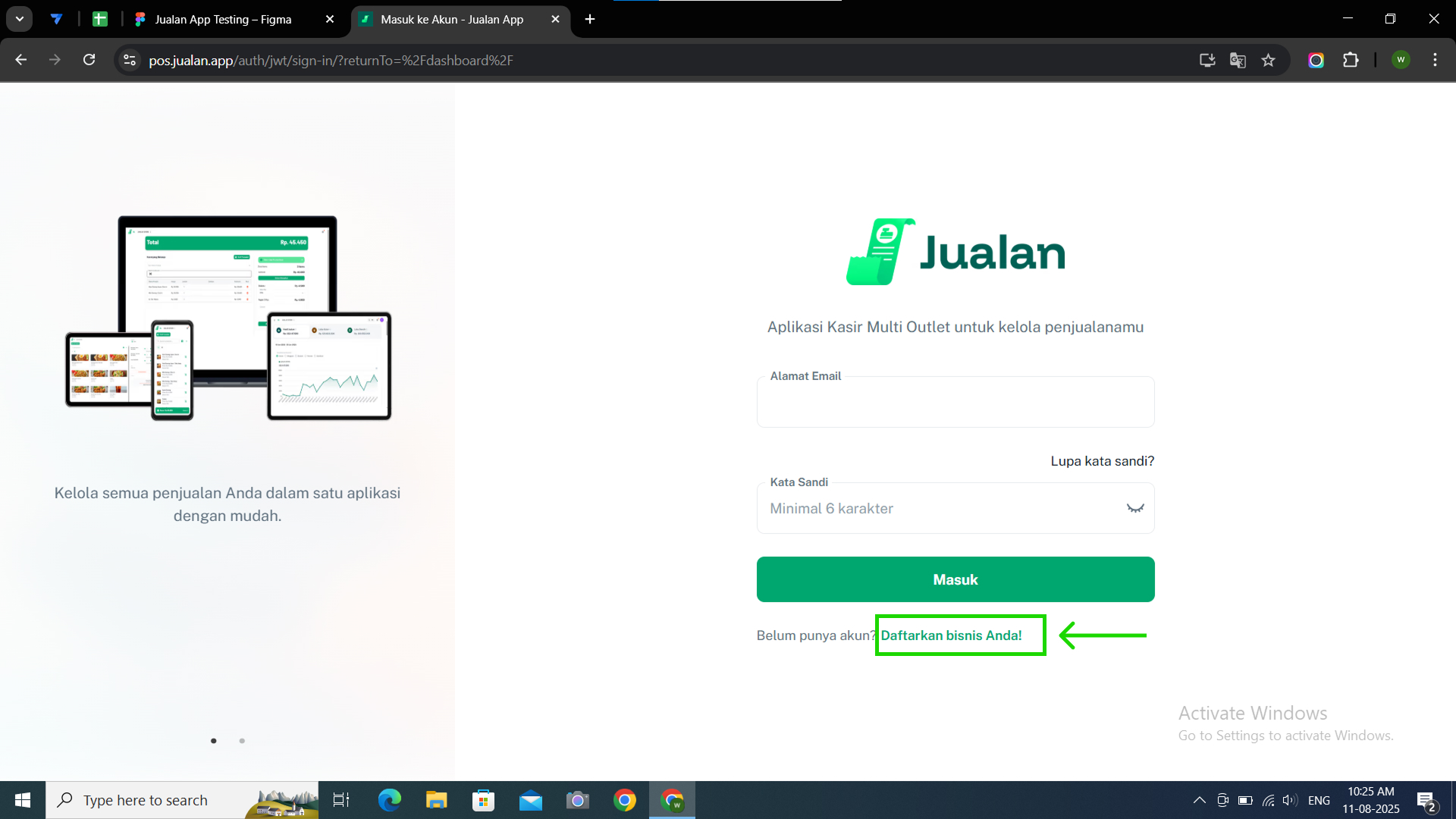1456x819 pixels.
Task: Open a new browser tab
Action: pos(590,20)
